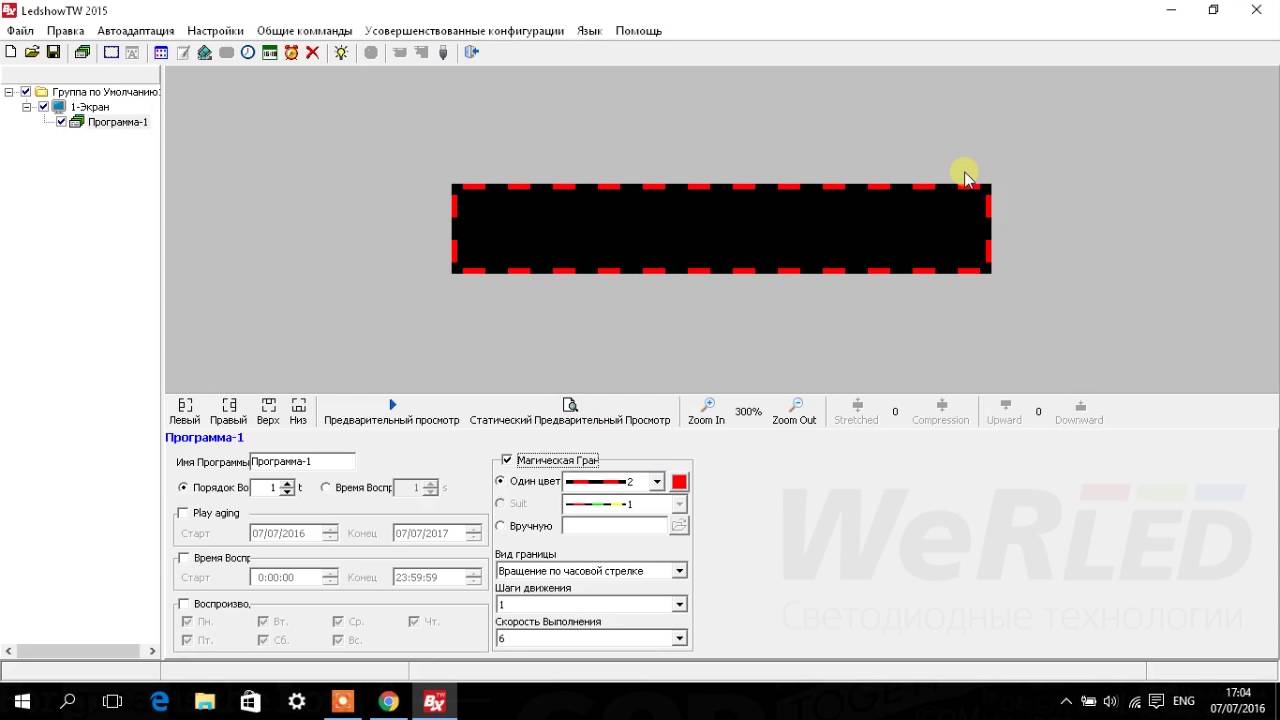Collapse the Группа по Умолчанию tree node
1280x720 pixels.
tap(9, 92)
